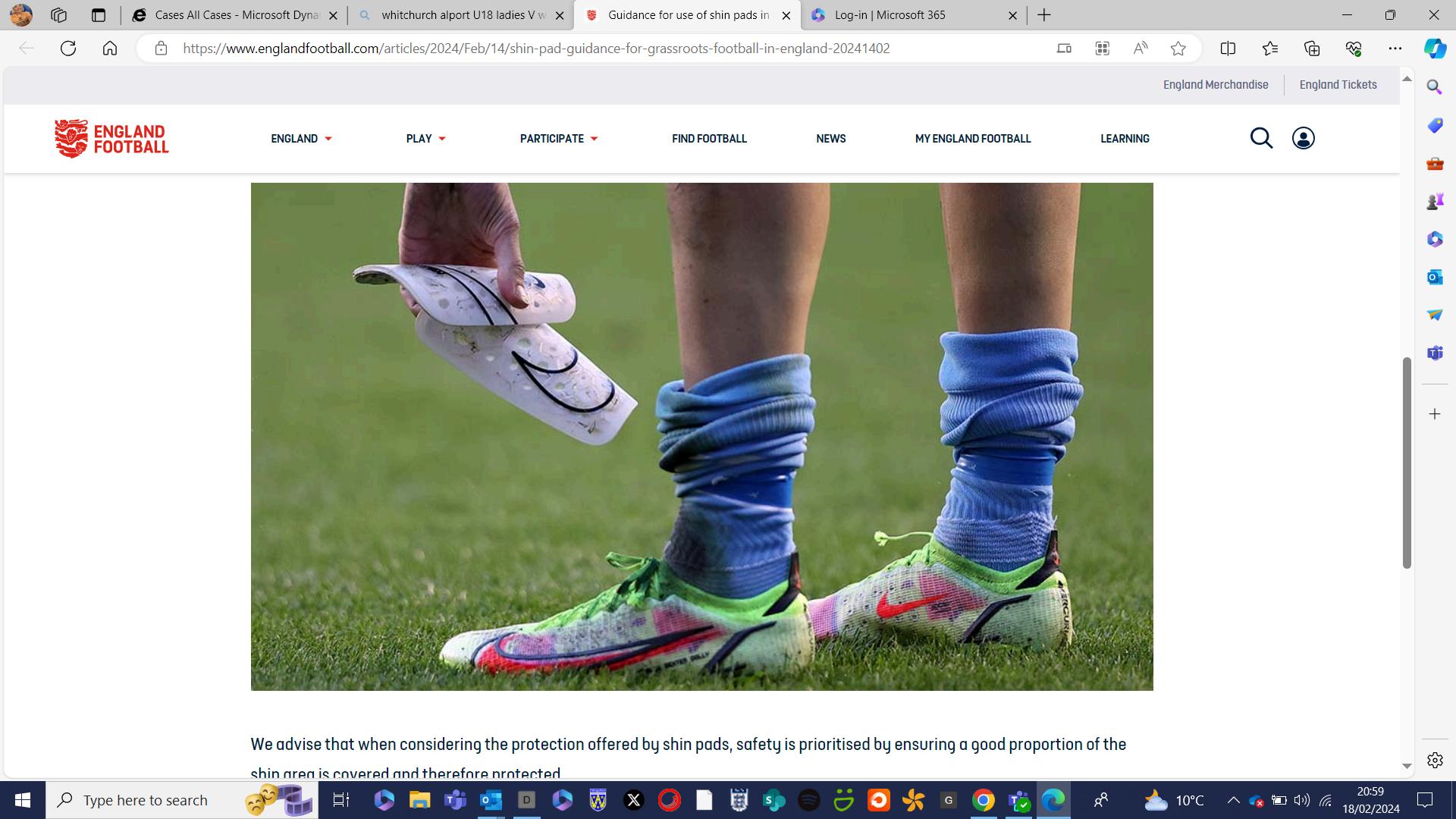This screenshot has width=1456, height=819.
Task: Expand the PLAY navigation dropdown
Action: click(425, 139)
